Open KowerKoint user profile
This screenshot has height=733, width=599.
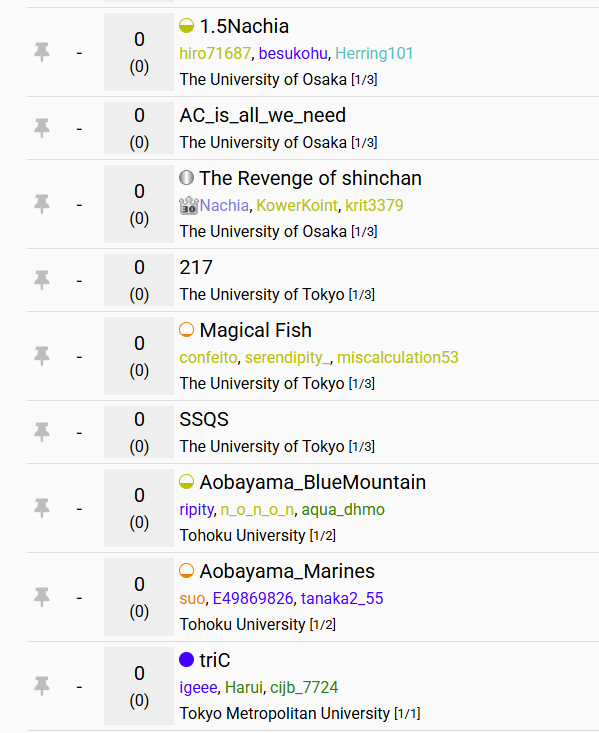pos(297,205)
